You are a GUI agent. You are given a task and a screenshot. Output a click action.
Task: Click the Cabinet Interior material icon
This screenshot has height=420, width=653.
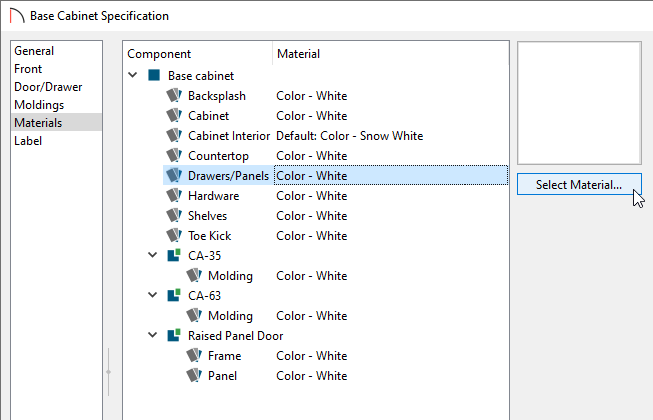pyautogui.click(x=174, y=135)
